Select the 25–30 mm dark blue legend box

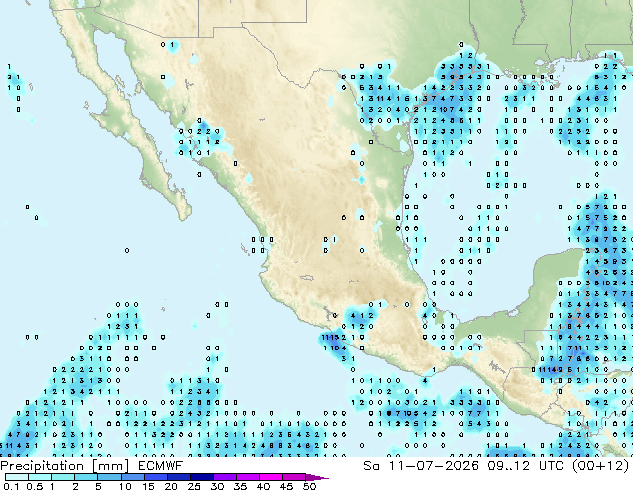201,477
